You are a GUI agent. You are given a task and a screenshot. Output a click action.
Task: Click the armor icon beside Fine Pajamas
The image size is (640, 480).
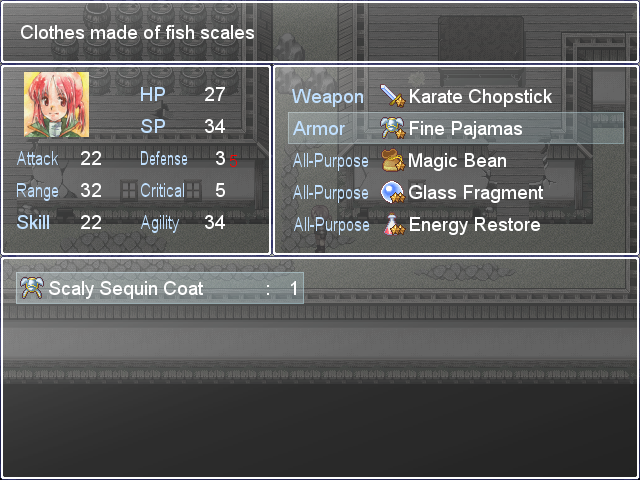click(393, 128)
